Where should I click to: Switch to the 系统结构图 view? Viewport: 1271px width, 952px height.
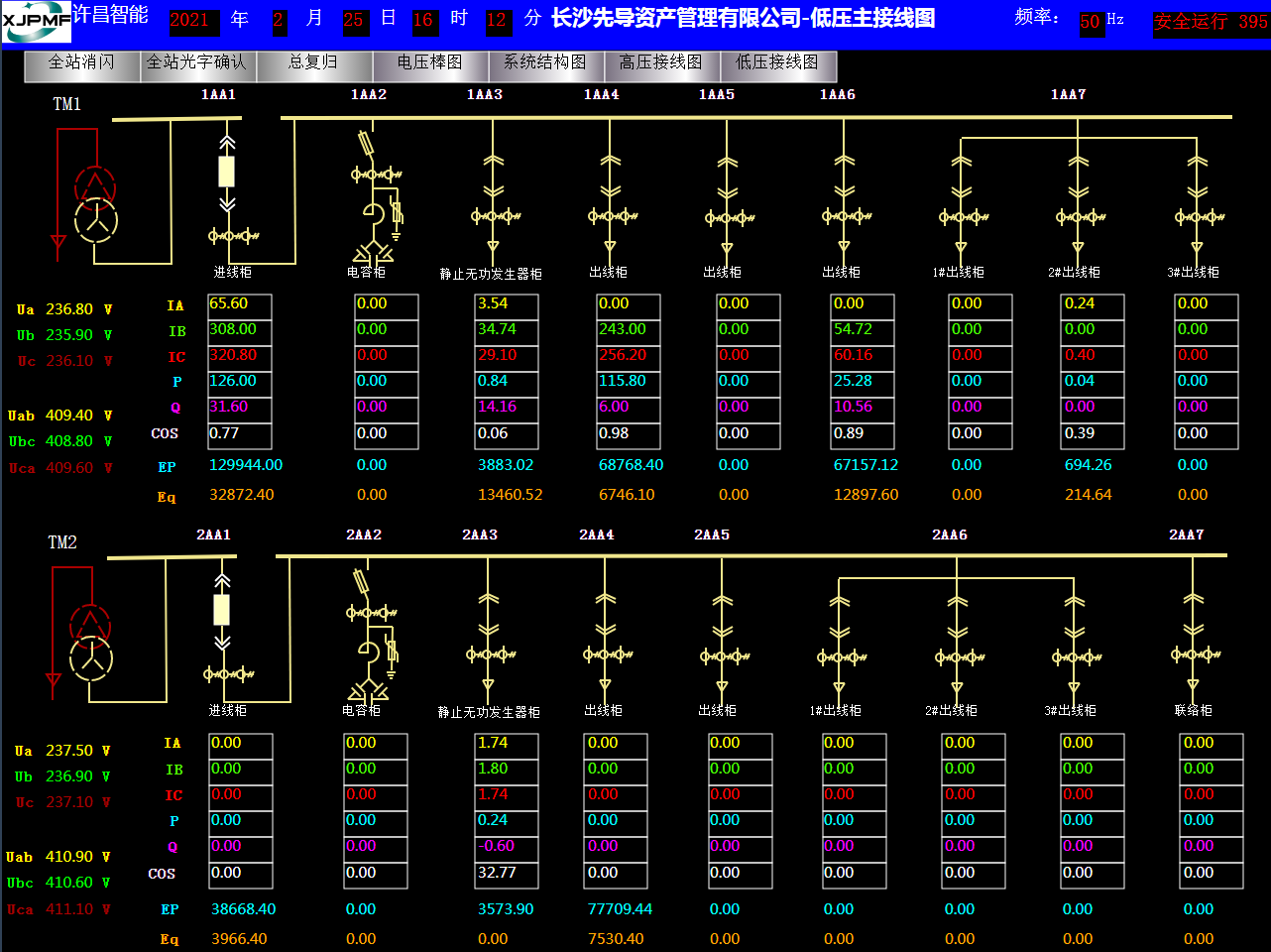pos(545,63)
